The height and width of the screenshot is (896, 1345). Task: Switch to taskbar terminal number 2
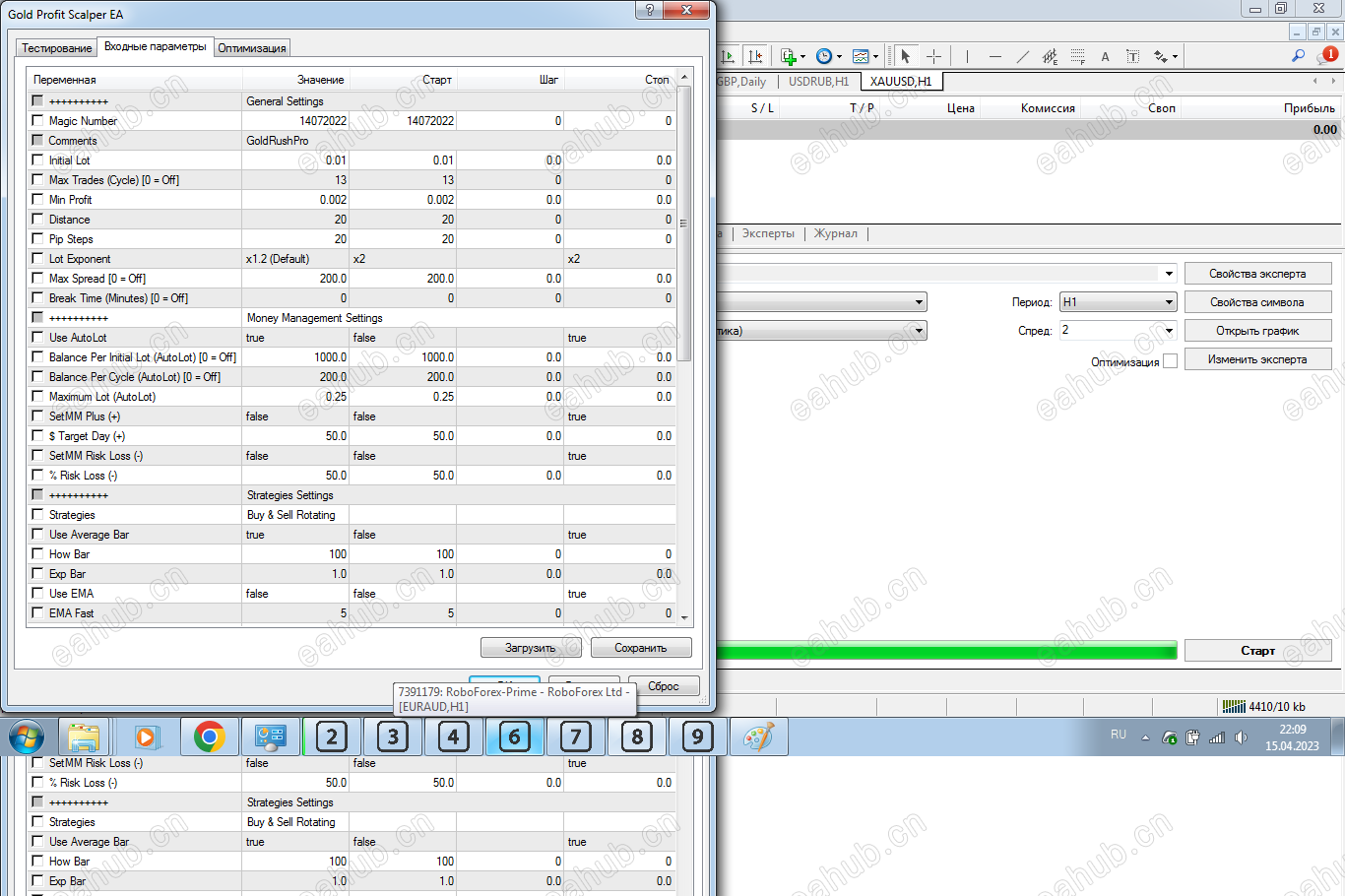click(x=332, y=736)
